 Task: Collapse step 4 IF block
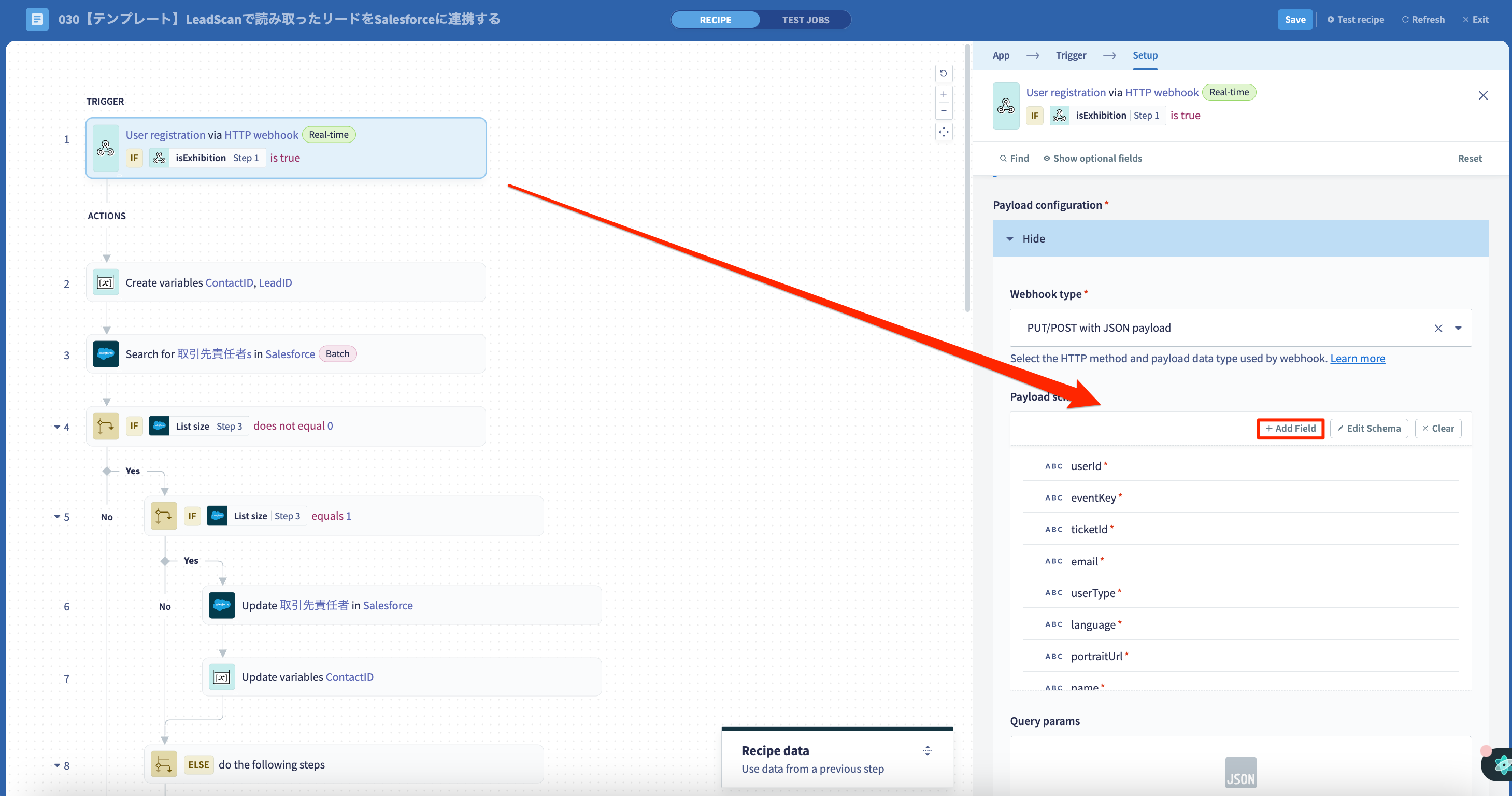pos(57,428)
